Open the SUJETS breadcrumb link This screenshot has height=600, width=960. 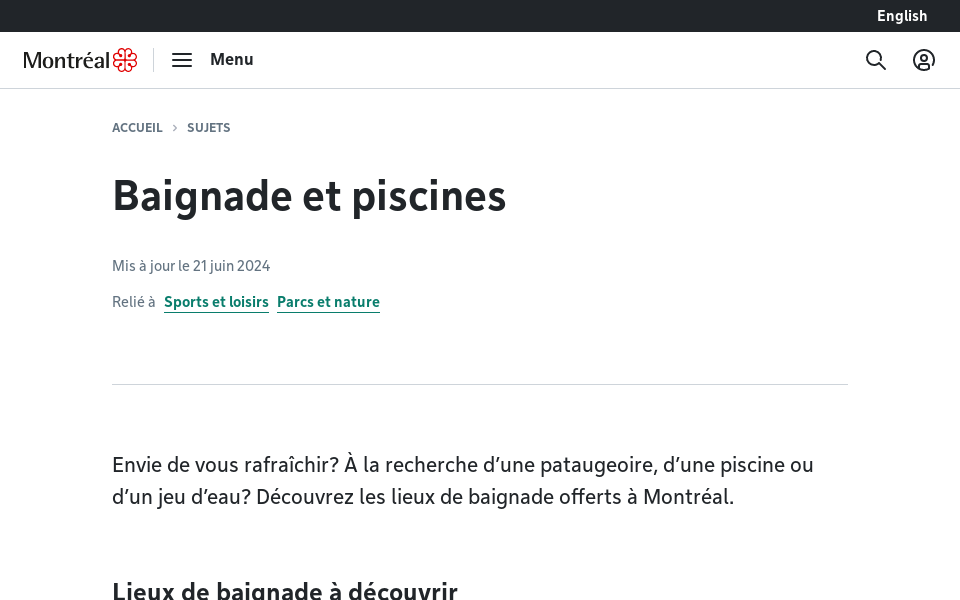(x=208, y=128)
